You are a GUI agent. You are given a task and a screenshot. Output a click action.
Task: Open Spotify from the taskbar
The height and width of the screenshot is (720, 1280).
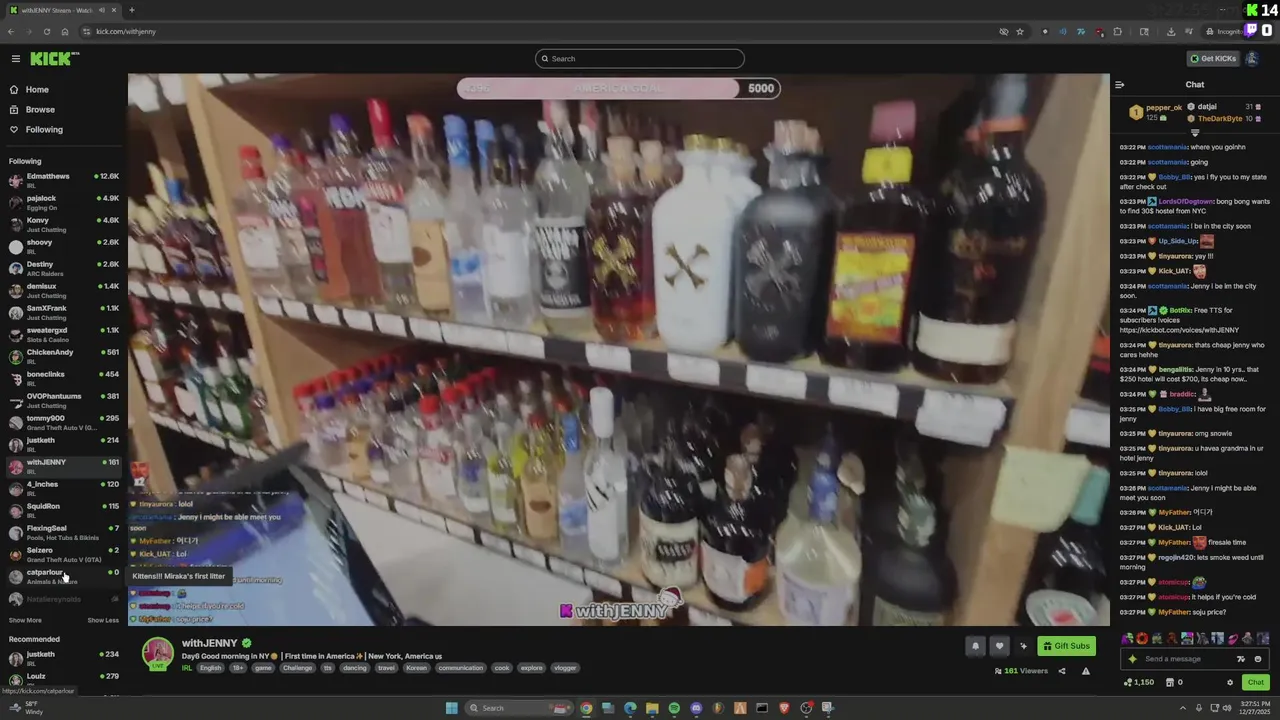tap(674, 708)
